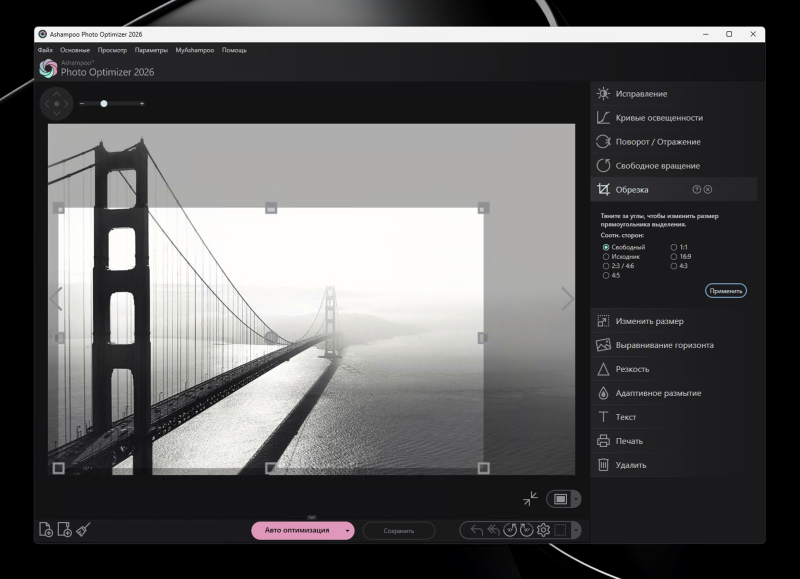The height and width of the screenshot is (579, 800).
Task: Open Файл menu
Action: tap(45, 50)
